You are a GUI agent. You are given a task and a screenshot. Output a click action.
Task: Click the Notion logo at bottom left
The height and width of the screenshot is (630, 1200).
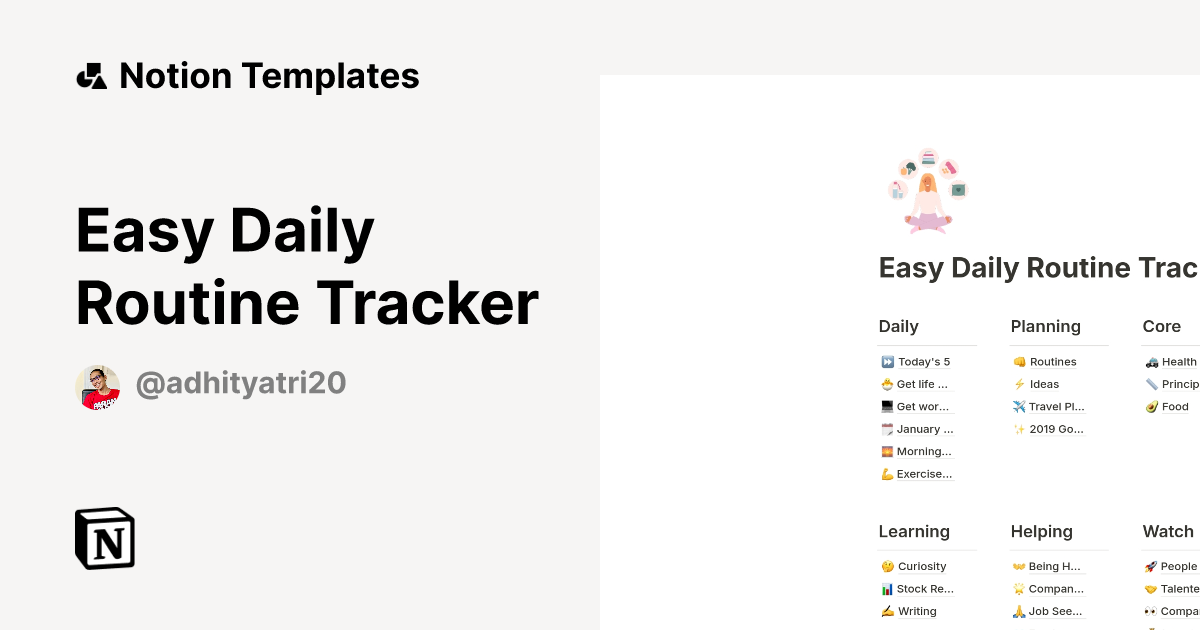(104, 538)
